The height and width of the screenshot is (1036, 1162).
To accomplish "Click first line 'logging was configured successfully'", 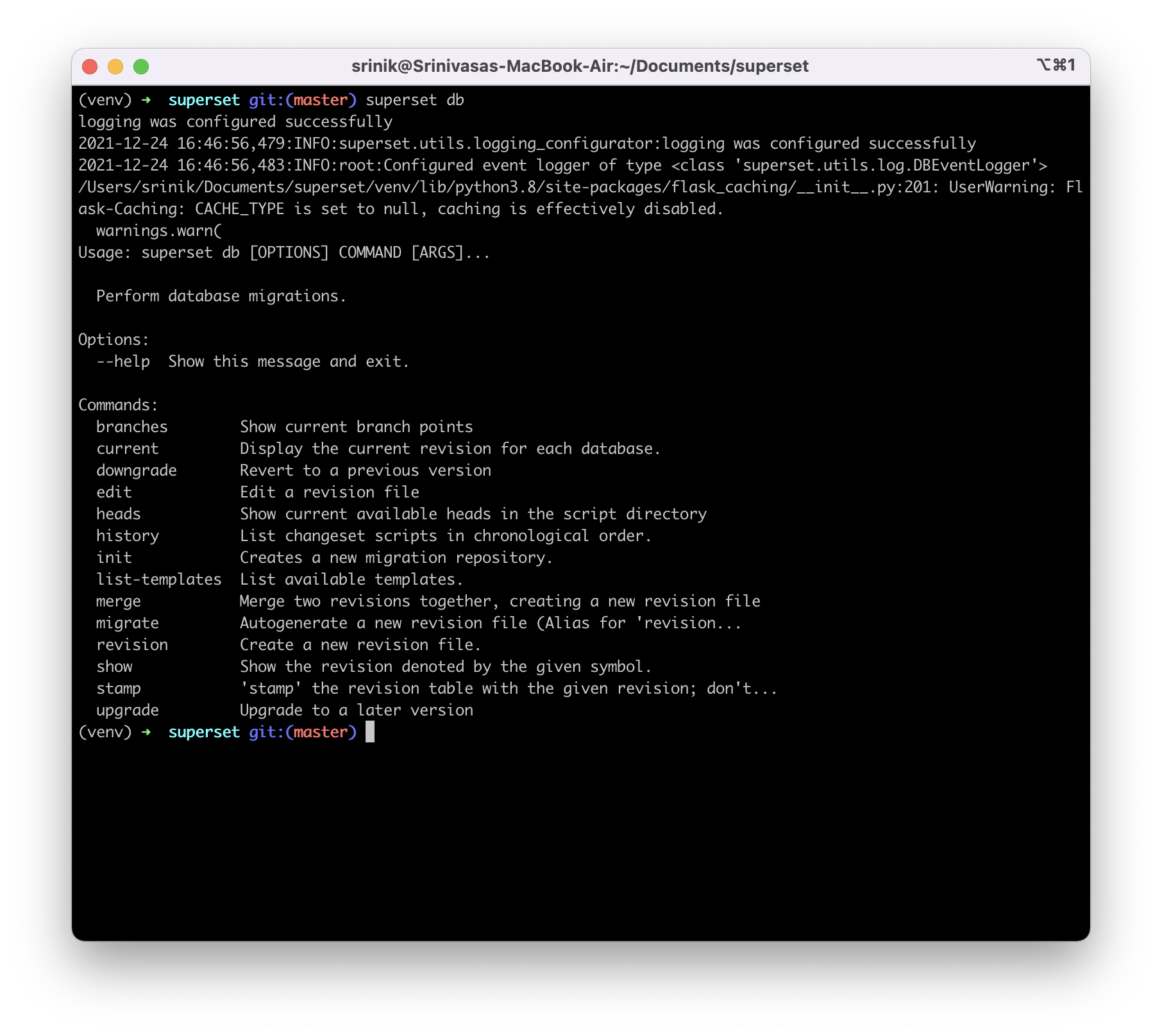I will 235,122.
